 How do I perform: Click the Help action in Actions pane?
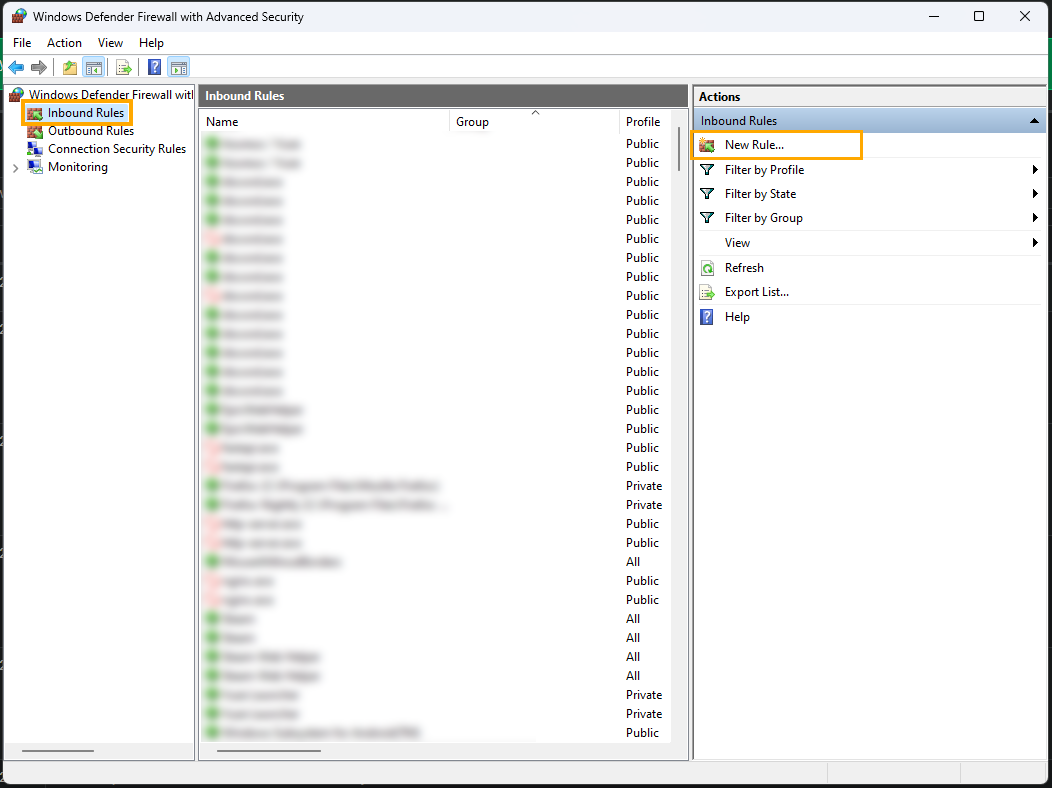[x=737, y=317]
